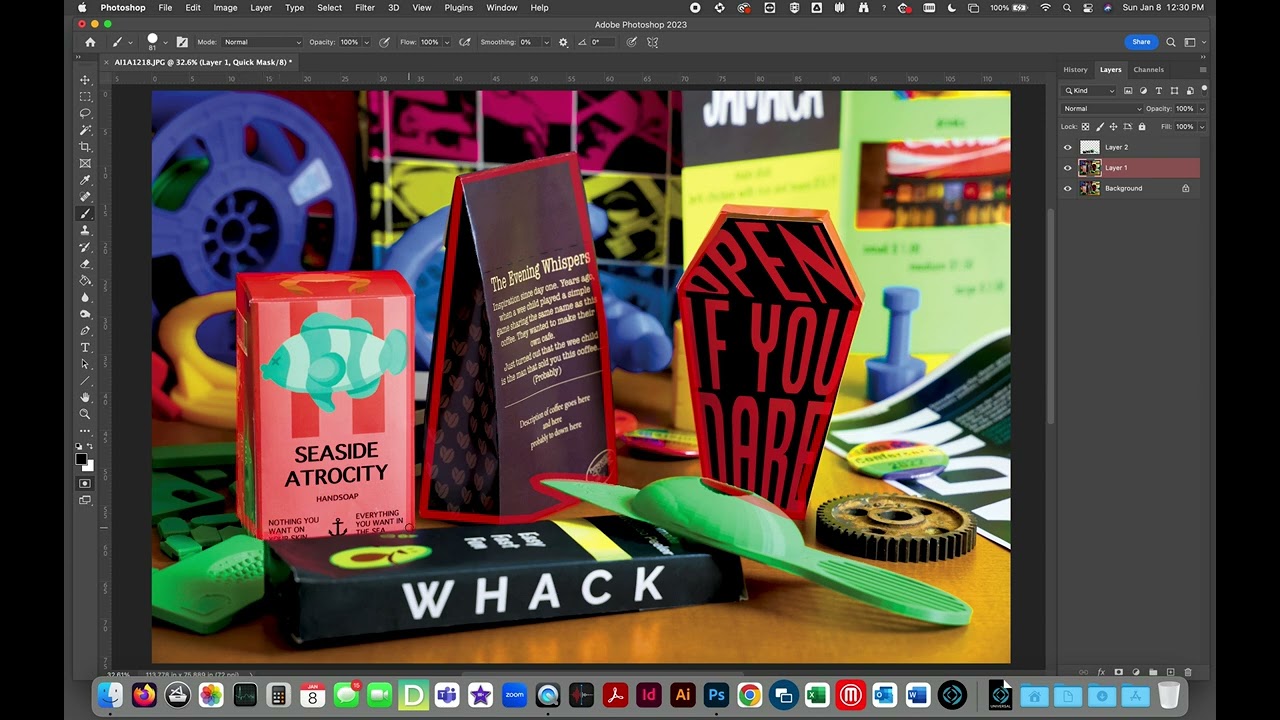Open smoothing options gear icon
The width and height of the screenshot is (1280, 720).
click(x=563, y=42)
